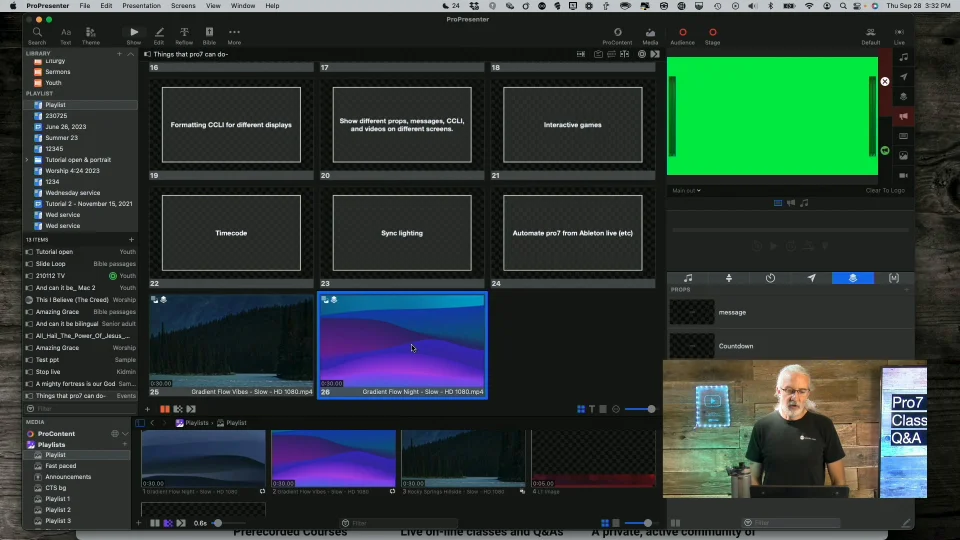960x540 pixels.
Task: Switch to the audio bin tab
Action: coord(688,278)
